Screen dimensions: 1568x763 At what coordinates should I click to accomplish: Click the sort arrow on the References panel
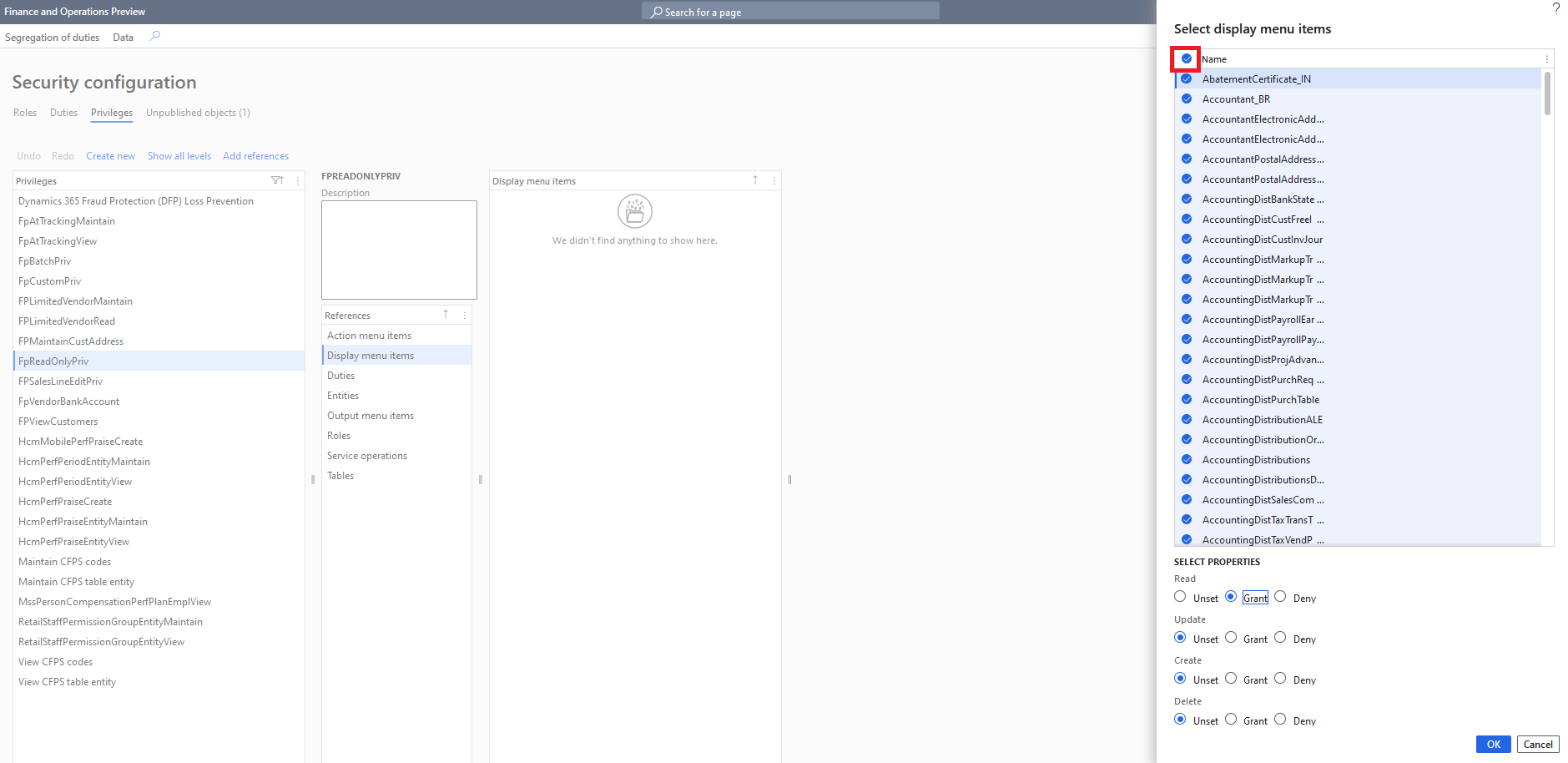pos(445,315)
